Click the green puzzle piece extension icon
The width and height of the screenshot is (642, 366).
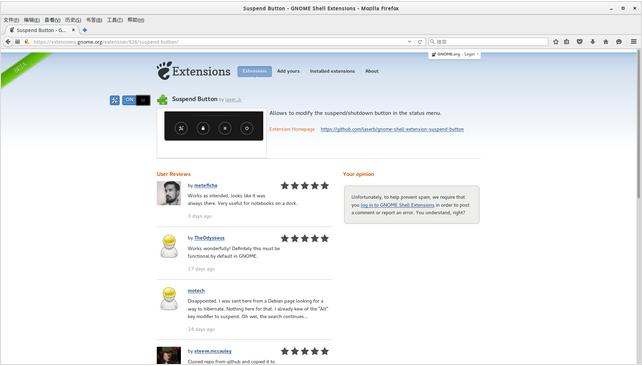coord(163,100)
